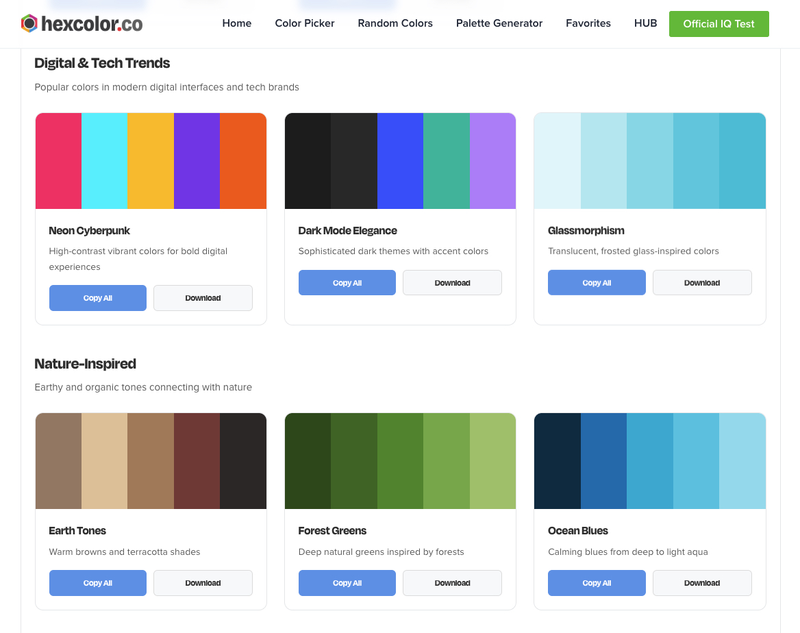
Task: Download the Neon Cyberpunk palette
Action: coord(203,298)
